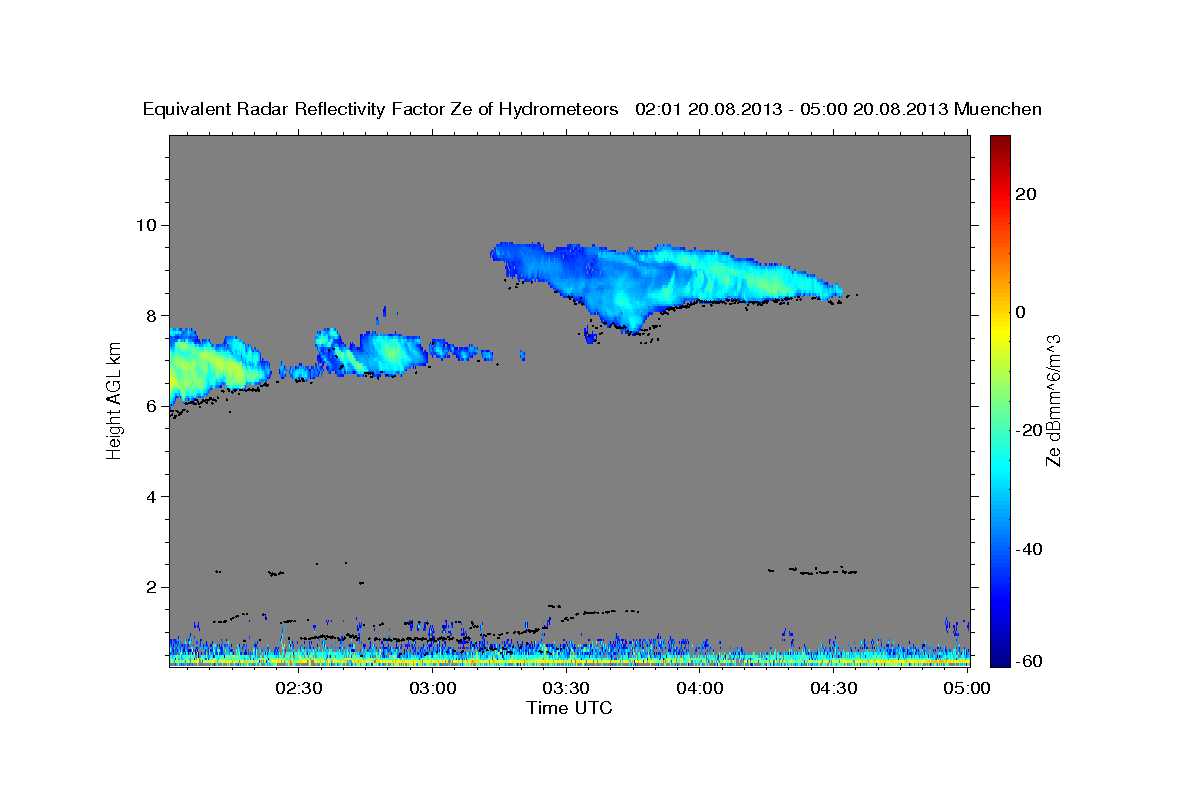Screen dimensions: 1200x800
Task: Click the location label 'Muenchen' in the title
Action: pos(999,109)
